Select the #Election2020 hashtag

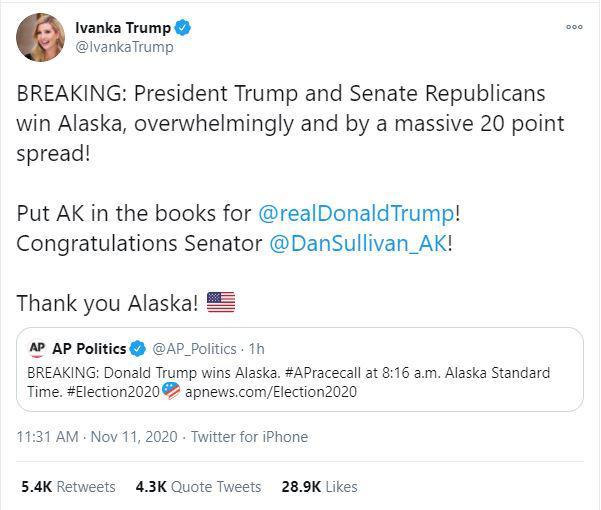[x=115, y=392]
